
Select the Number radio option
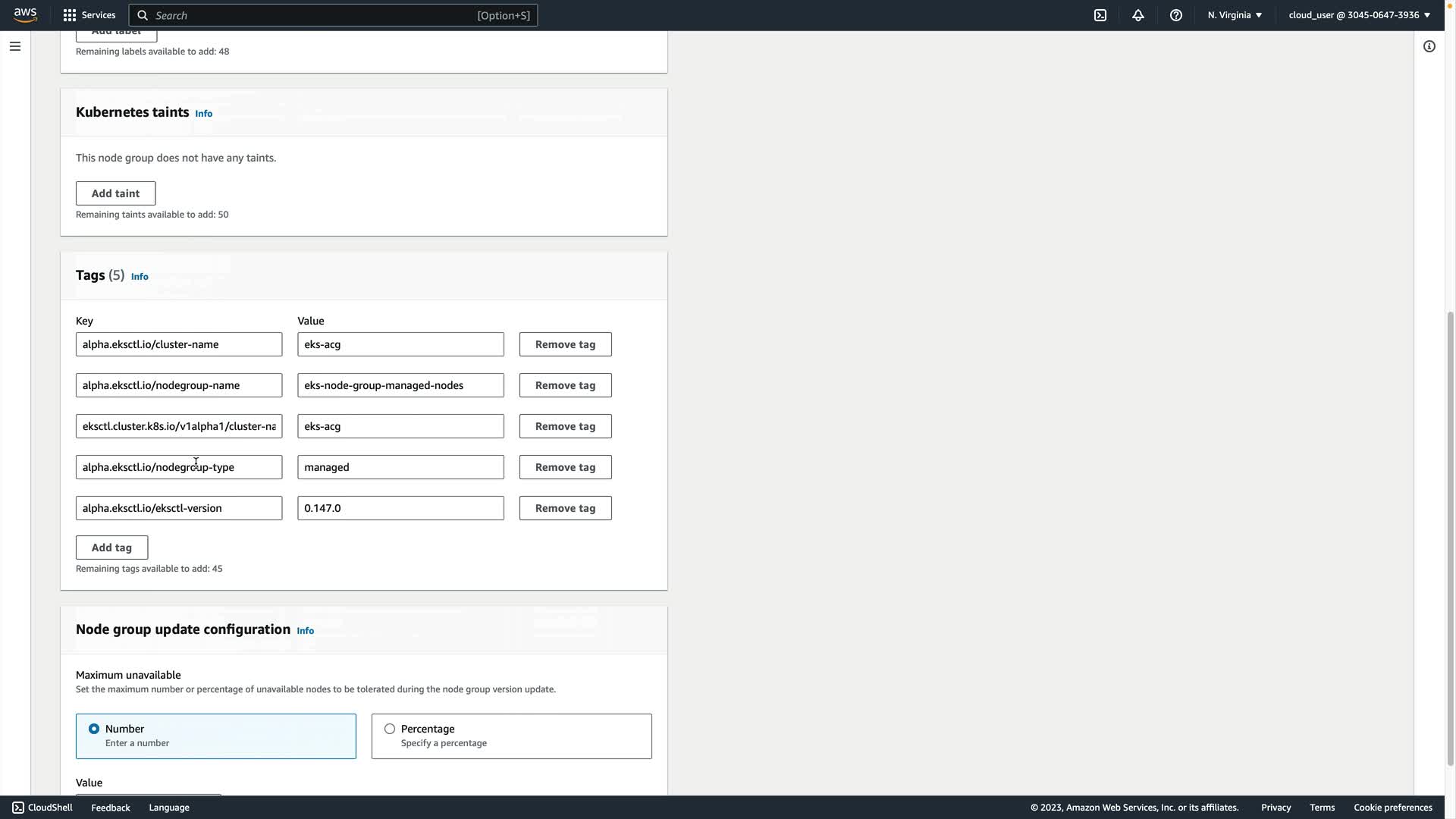[94, 729]
